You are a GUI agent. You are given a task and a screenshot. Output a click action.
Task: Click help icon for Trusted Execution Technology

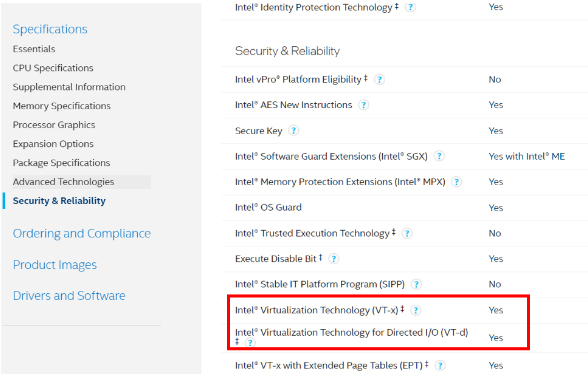point(407,233)
